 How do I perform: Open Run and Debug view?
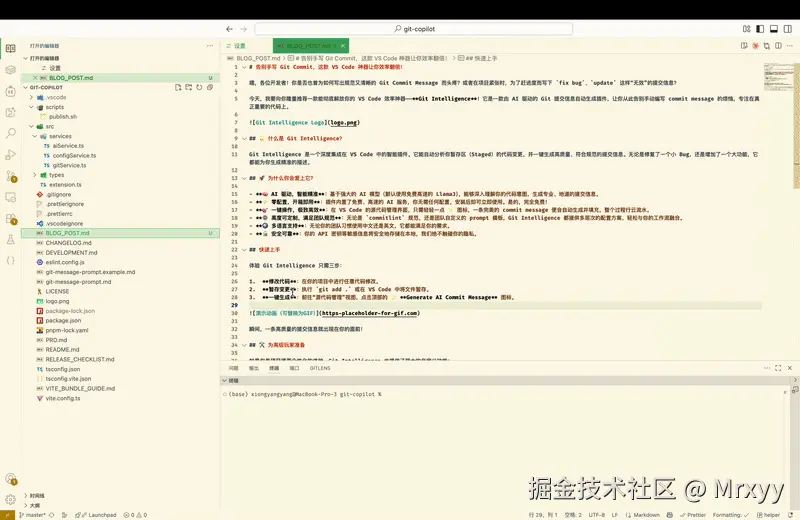click(10, 155)
